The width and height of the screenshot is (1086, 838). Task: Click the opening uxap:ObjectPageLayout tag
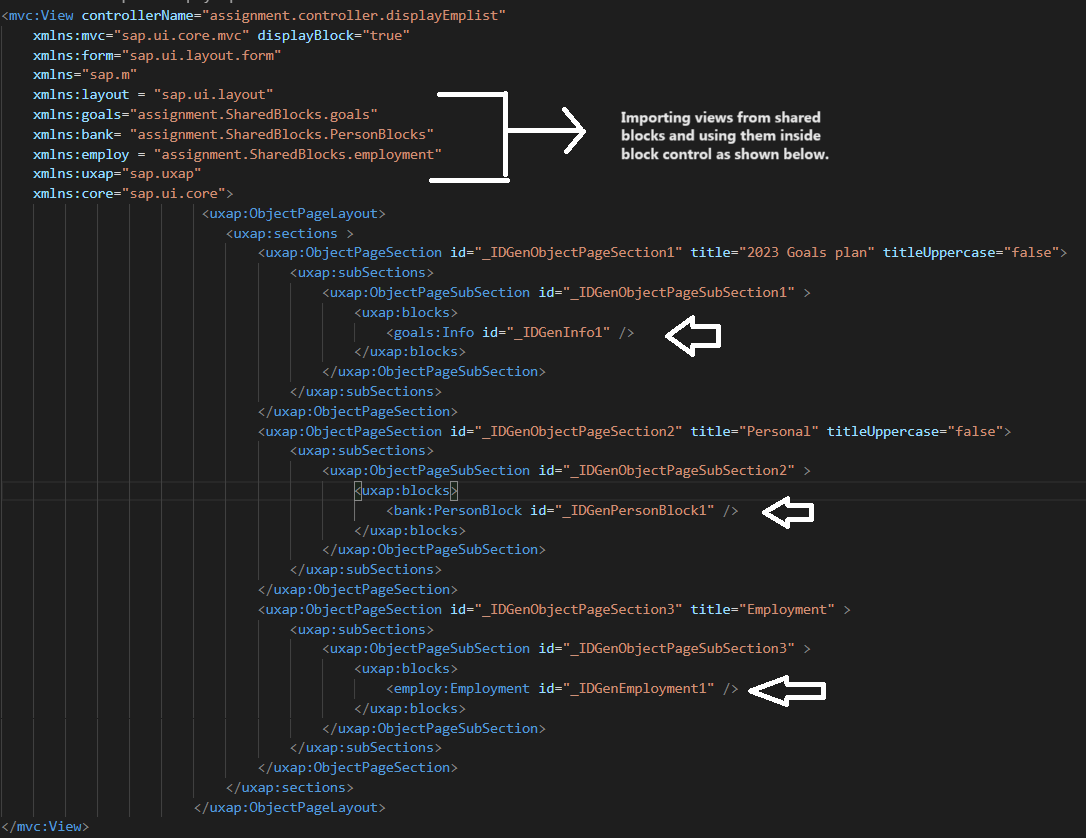[x=294, y=214]
